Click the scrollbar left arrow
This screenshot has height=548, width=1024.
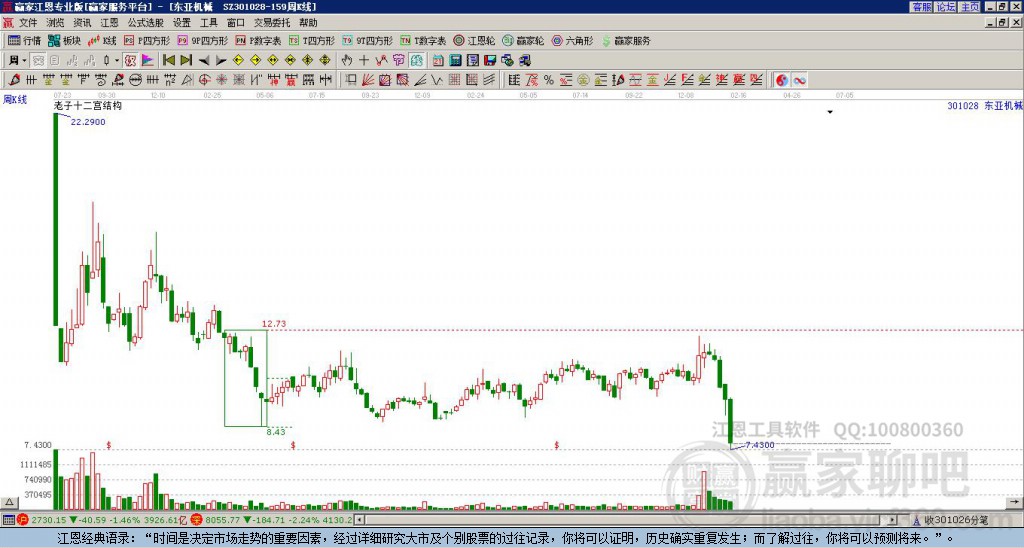(359, 520)
